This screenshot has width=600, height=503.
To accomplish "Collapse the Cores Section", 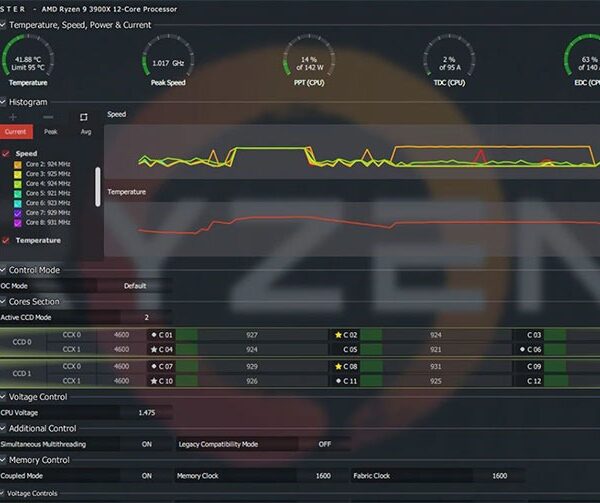I will point(3,301).
